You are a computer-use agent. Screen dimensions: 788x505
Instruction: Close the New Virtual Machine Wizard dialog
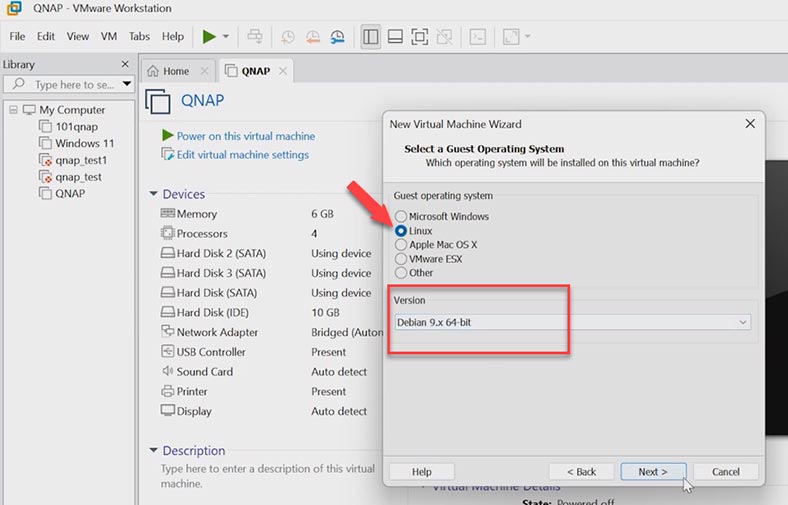pyautogui.click(x=750, y=124)
